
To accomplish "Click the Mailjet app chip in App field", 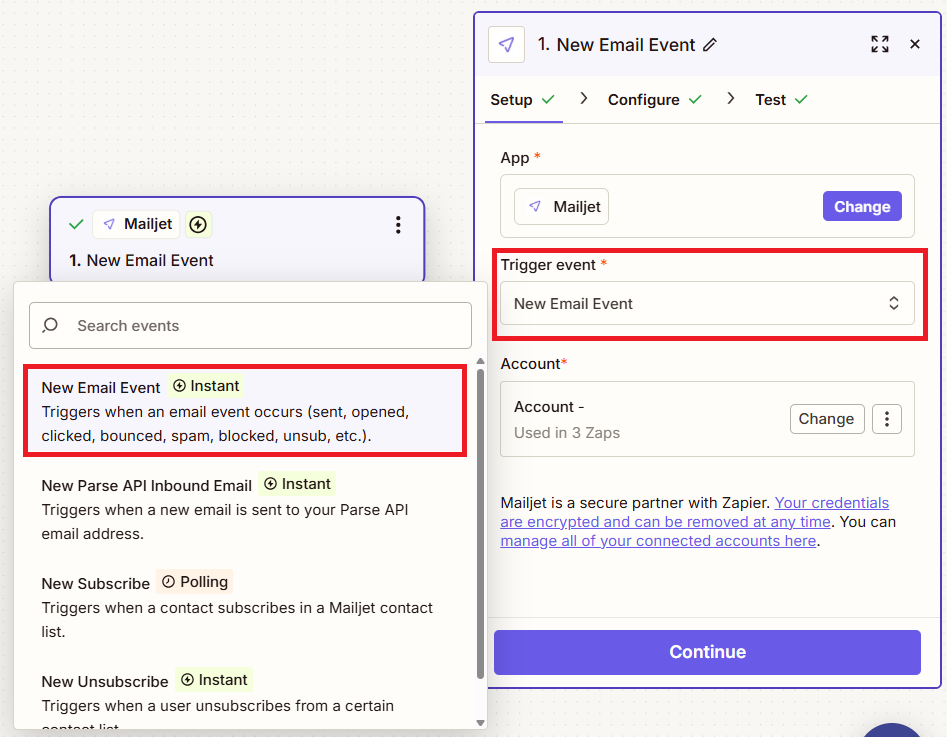I will [x=562, y=207].
